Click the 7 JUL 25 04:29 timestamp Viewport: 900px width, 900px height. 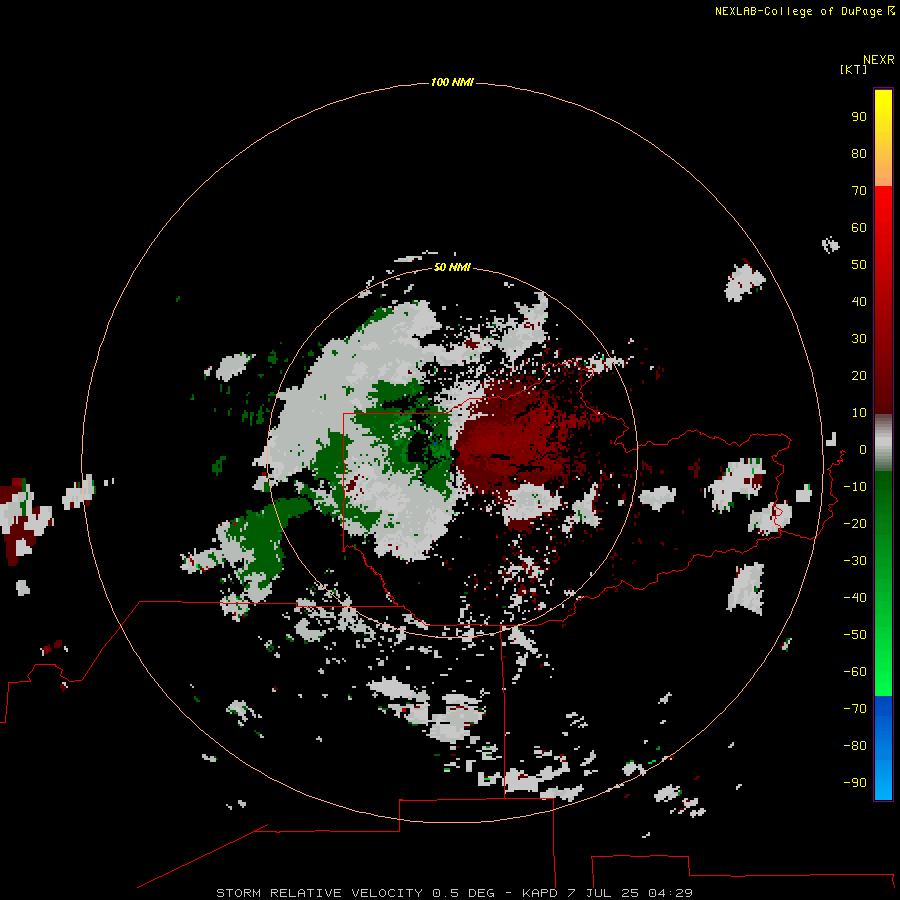630,893
